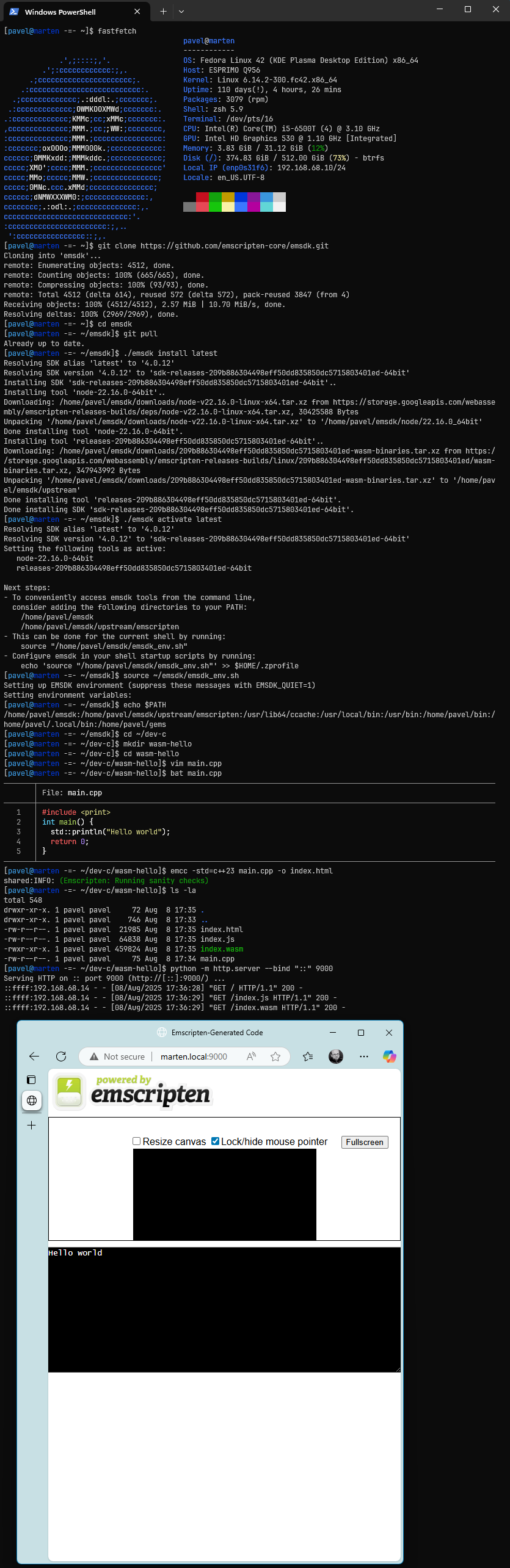
Task: Go back in the Edge browser
Action: [34, 1057]
